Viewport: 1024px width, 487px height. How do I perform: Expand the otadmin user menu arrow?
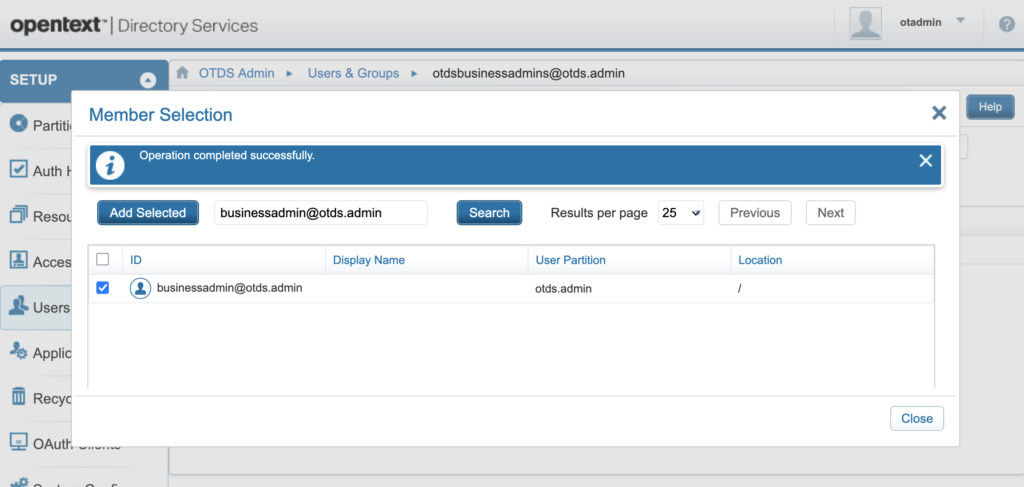(x=961, y=21)
